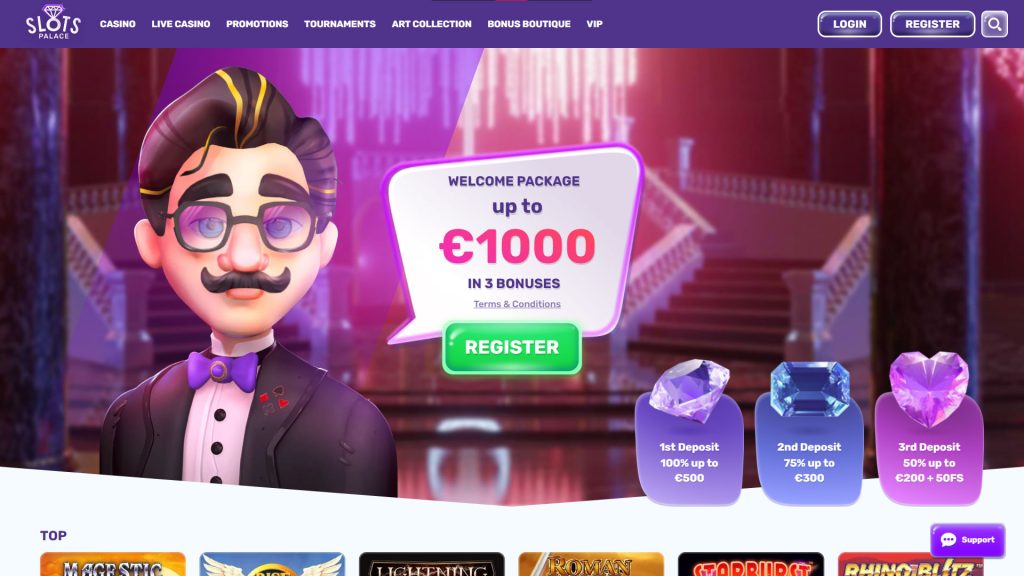The image size is (1024, 576).
Task: Go to Live Casino section
Action: 181,24
